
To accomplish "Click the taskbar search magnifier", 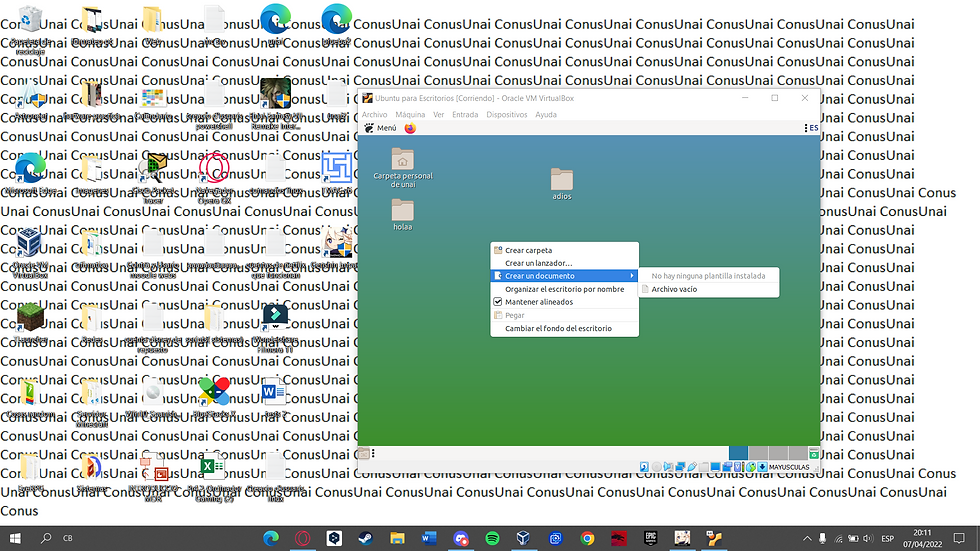I will click(46, 538).
